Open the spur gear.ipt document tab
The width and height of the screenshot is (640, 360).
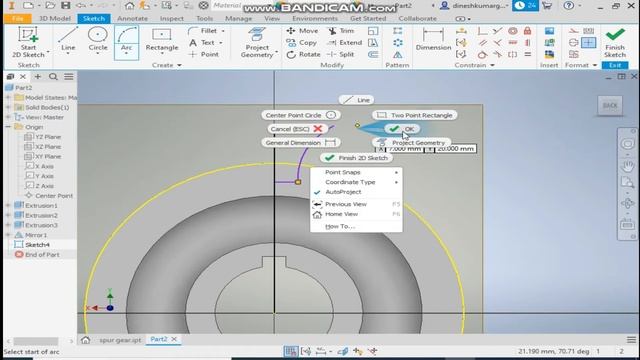[120, 340]
